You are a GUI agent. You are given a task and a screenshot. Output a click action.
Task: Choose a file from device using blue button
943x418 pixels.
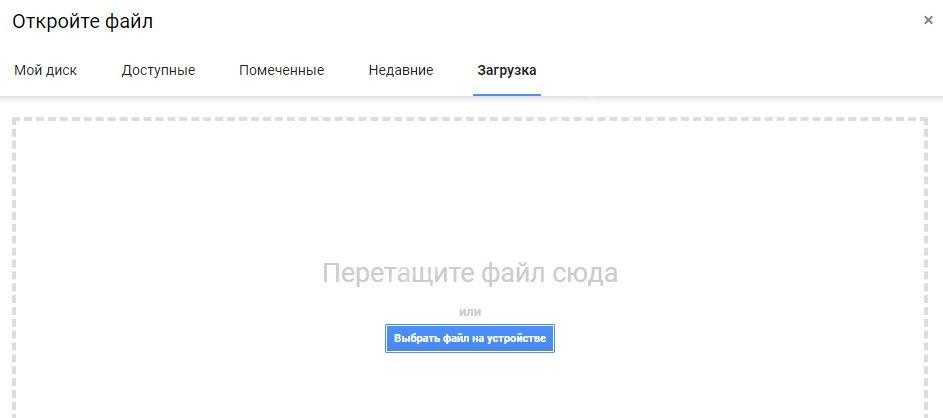[x=469, y=339]
